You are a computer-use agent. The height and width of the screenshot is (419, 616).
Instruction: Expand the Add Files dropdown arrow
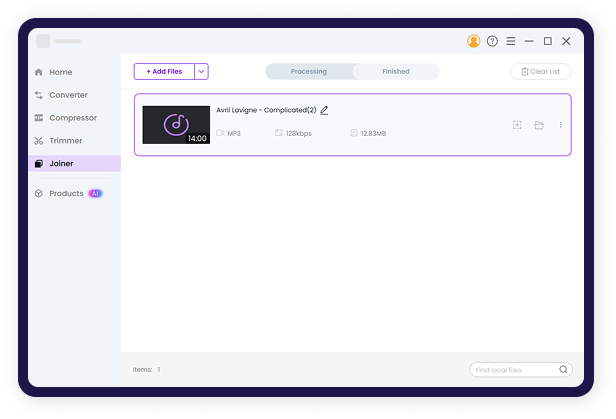pyautogui.click(x=201, y=71)
